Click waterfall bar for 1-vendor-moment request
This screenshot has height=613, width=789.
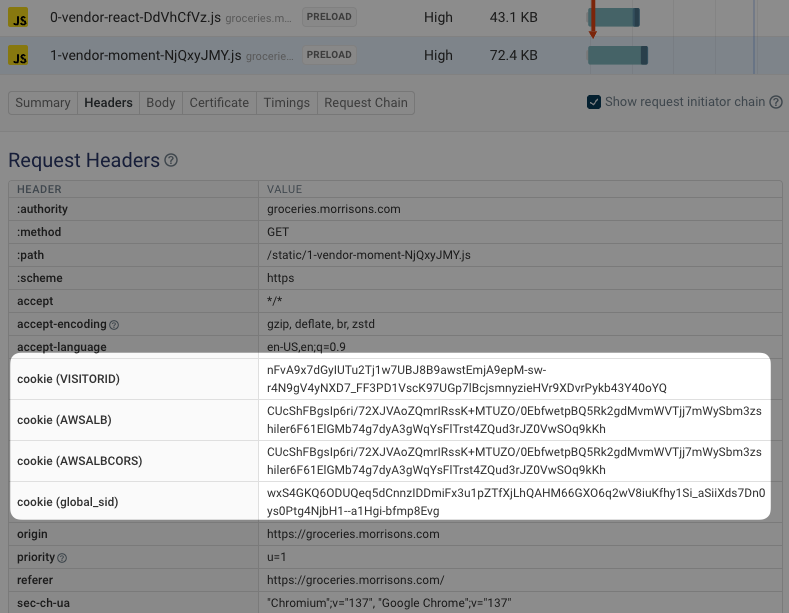click(617, 55)
